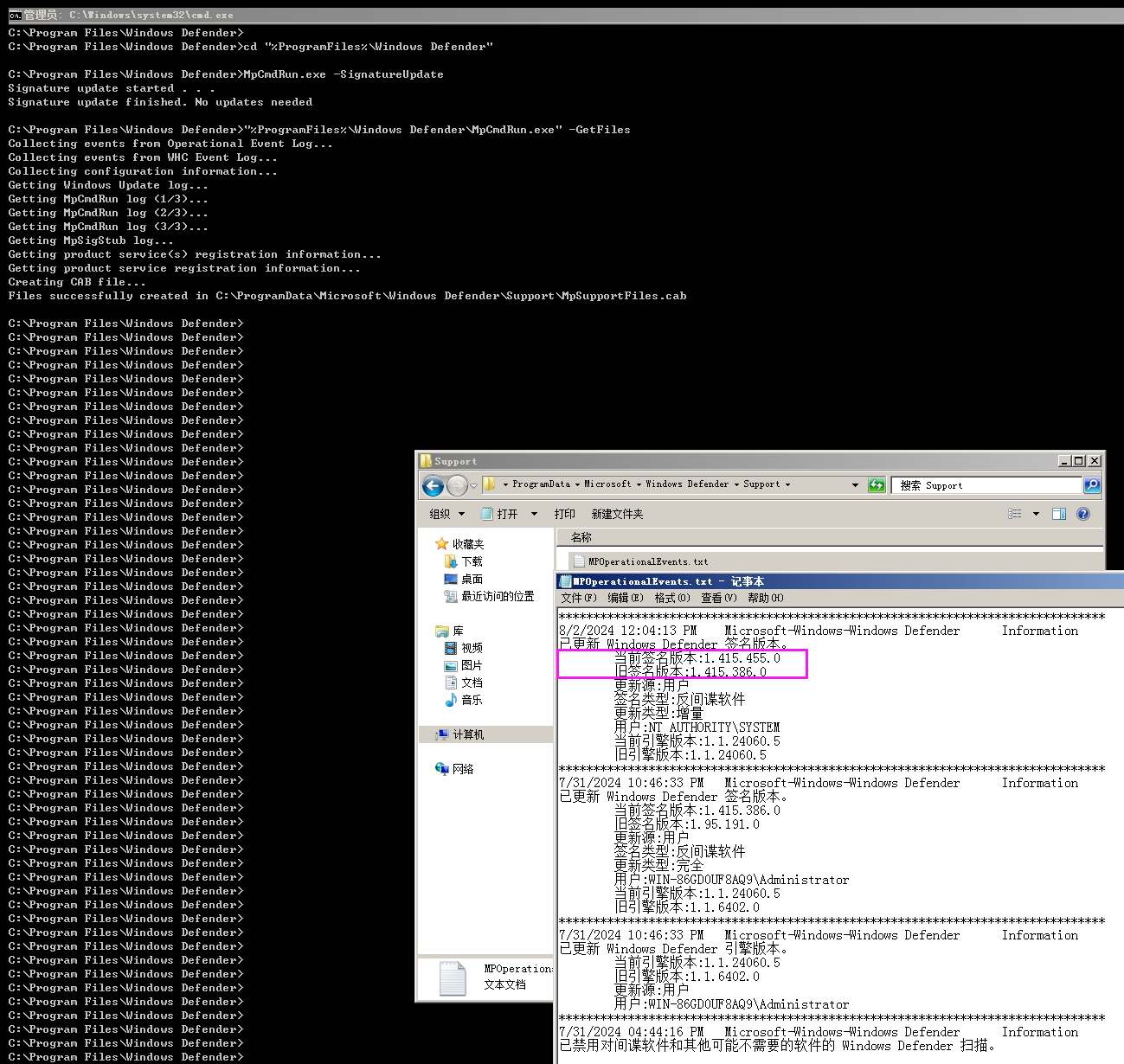Click the 打开 button in Explorer toolbar
The height and width of the screenshot is (1064, 1124).
[500, 514]
